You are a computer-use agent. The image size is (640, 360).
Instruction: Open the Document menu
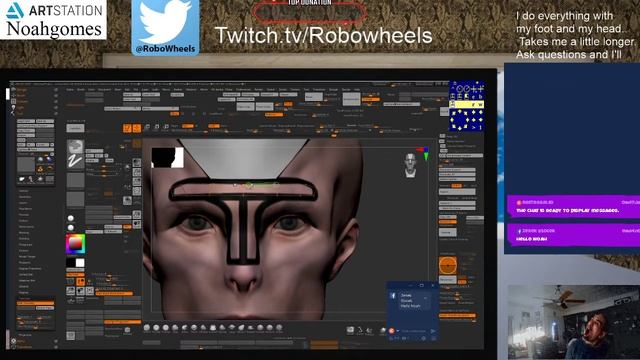coord(104,89)
